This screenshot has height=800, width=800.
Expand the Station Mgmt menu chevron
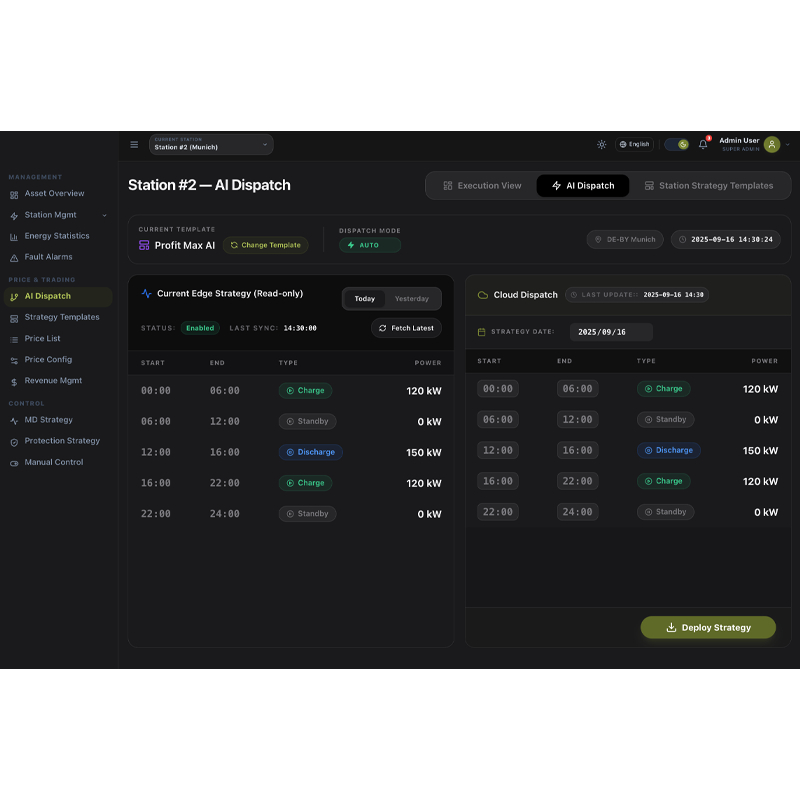click(x=104, y=214)
